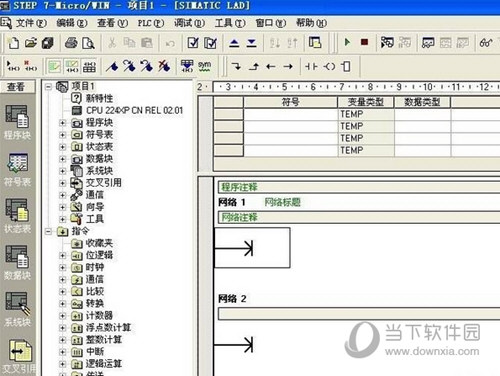The image size is (500, 376).
Task: Compile program with the checkmark icon
Action: 193,43
